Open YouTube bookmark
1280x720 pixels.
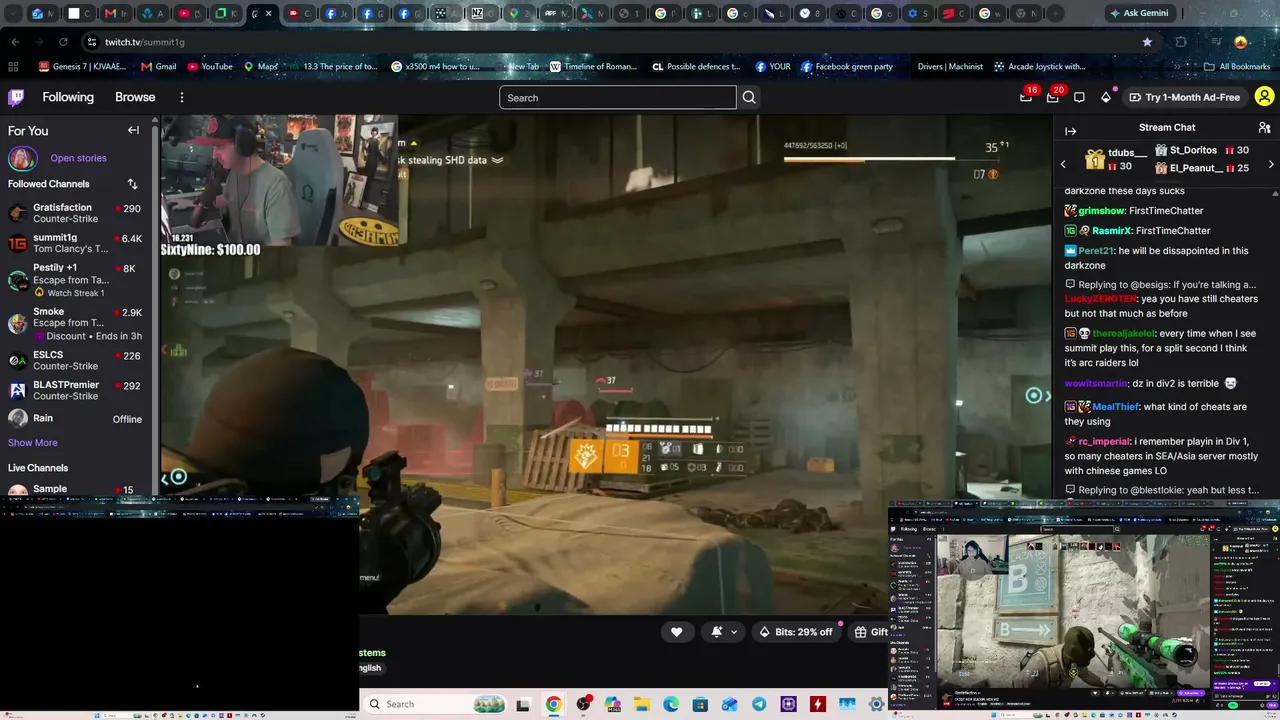click(210, 67)
